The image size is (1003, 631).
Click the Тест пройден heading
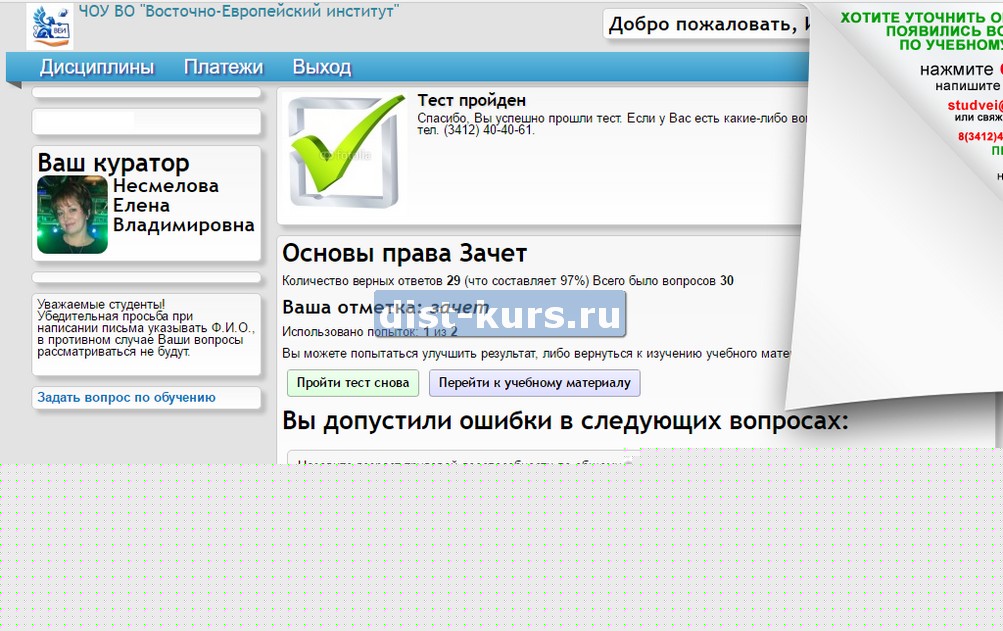(x=471, y=100)
